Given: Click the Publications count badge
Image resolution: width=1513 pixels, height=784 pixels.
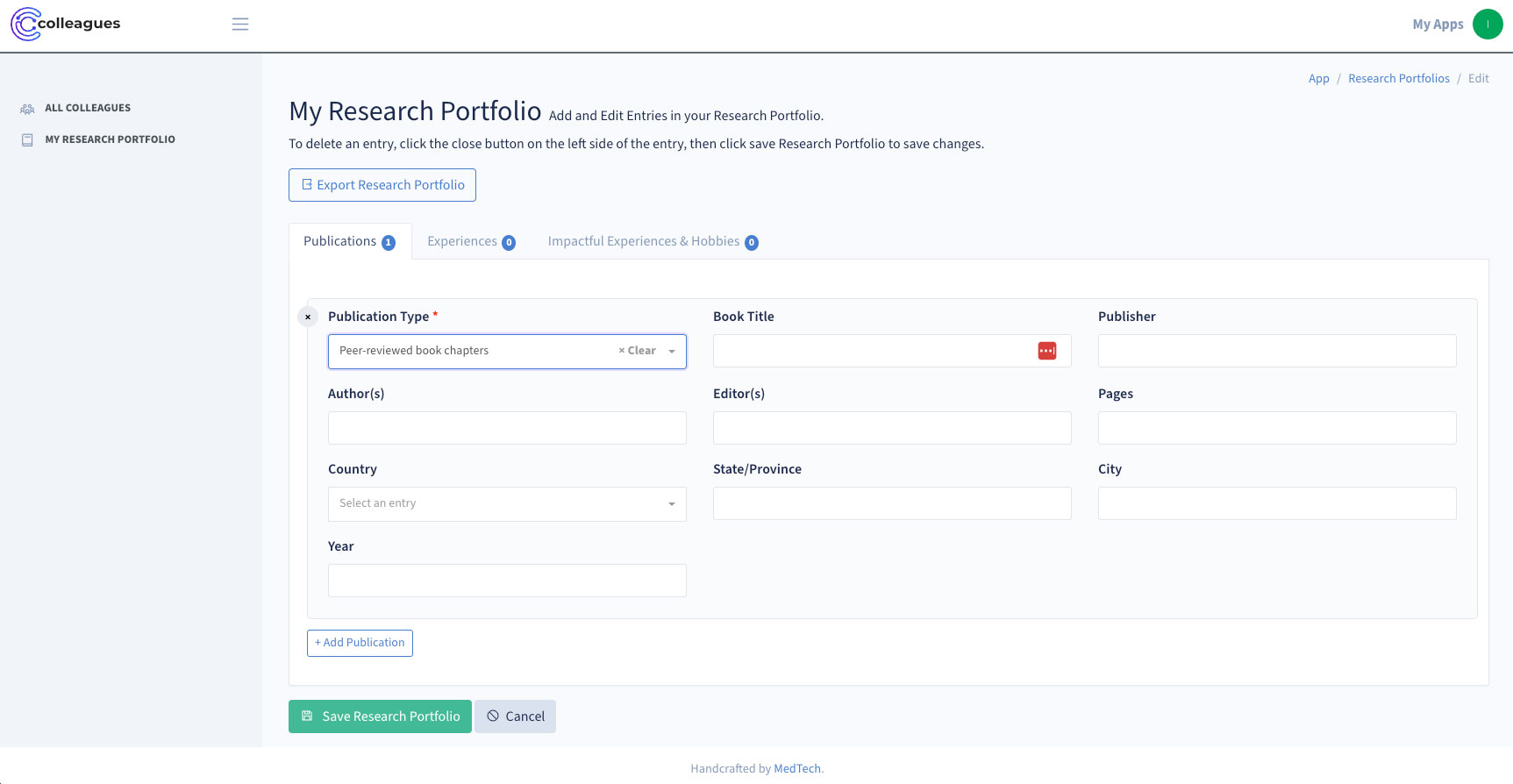Looking at the screenshot, I should tap(389, 243).
